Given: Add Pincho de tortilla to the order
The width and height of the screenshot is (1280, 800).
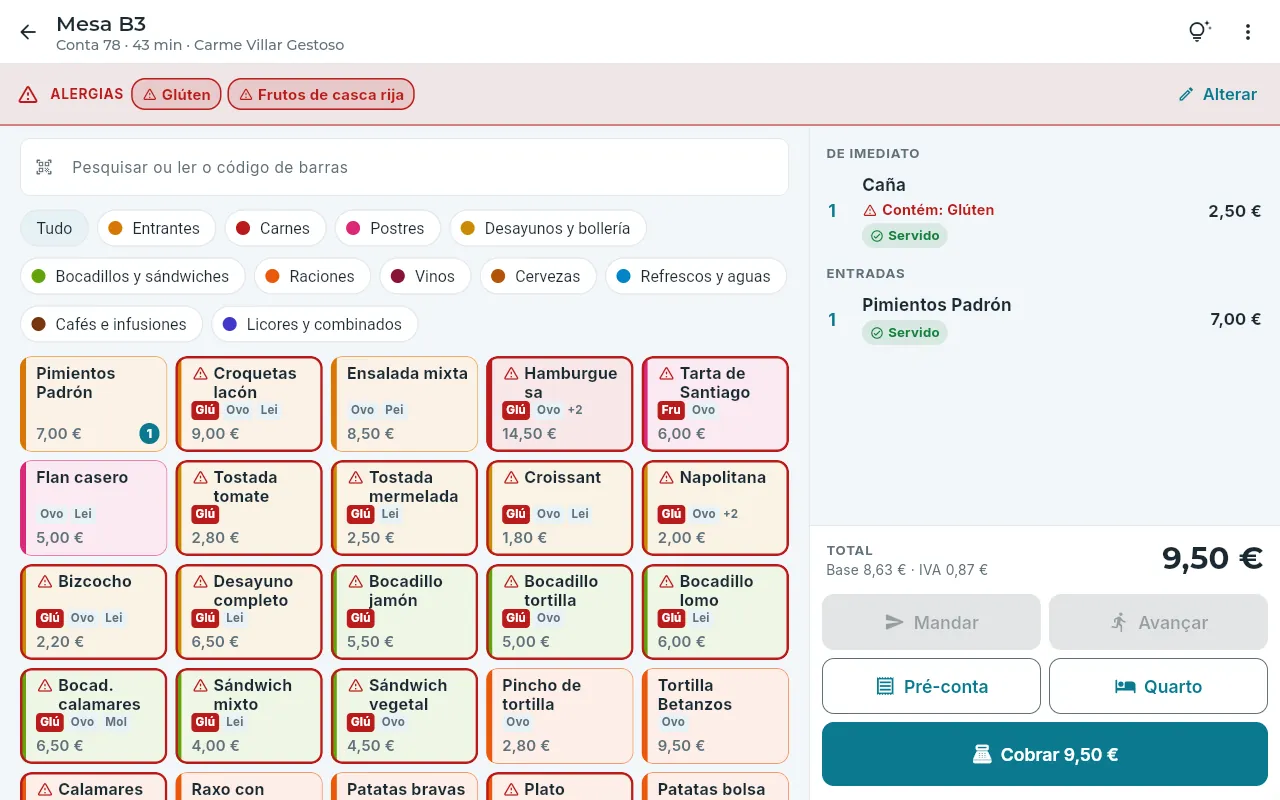Looking at the screenshot, I should click(560, 716).
